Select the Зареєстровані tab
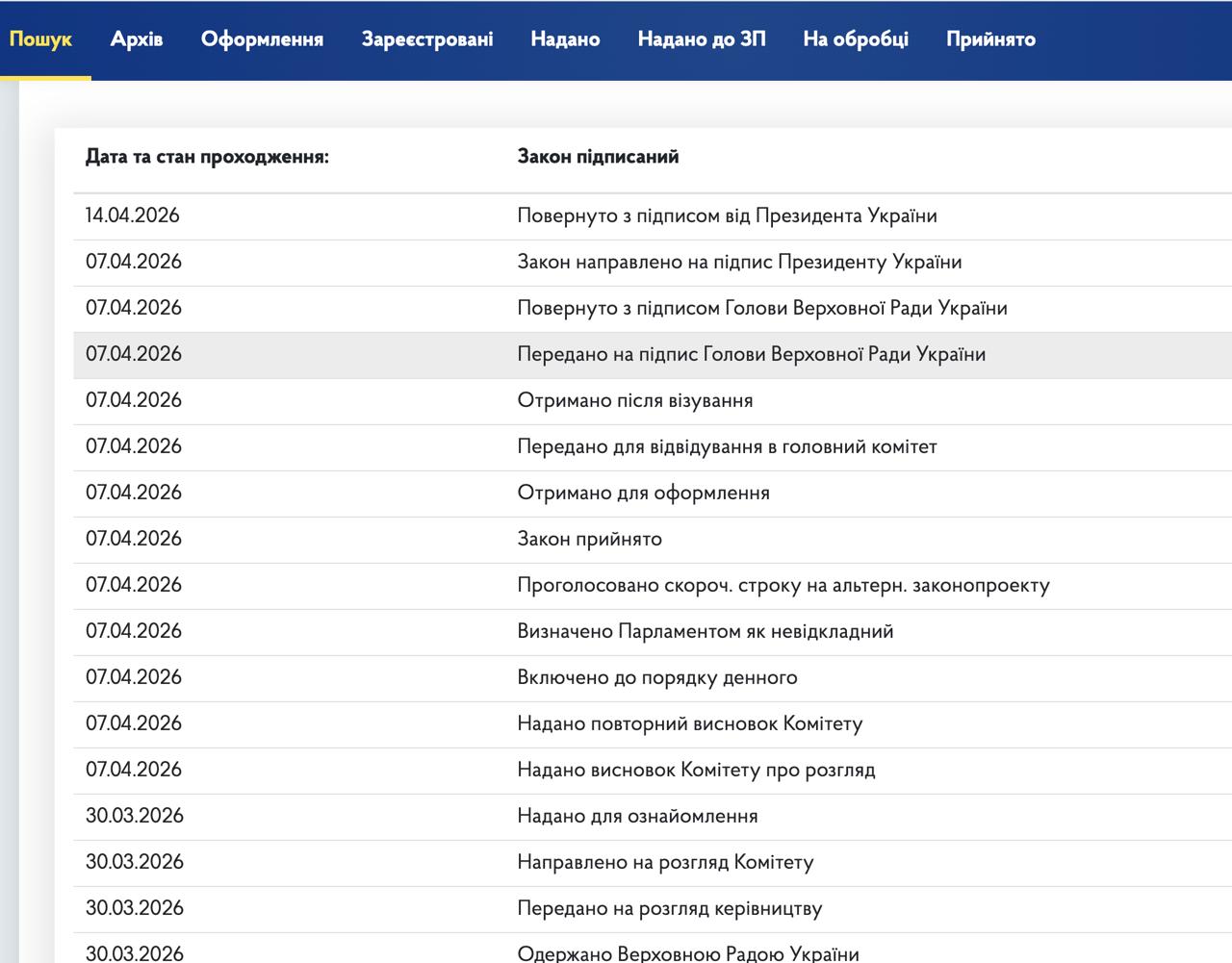The height and width of the screenshot is (963, 1232). click(x=425, y=39)
